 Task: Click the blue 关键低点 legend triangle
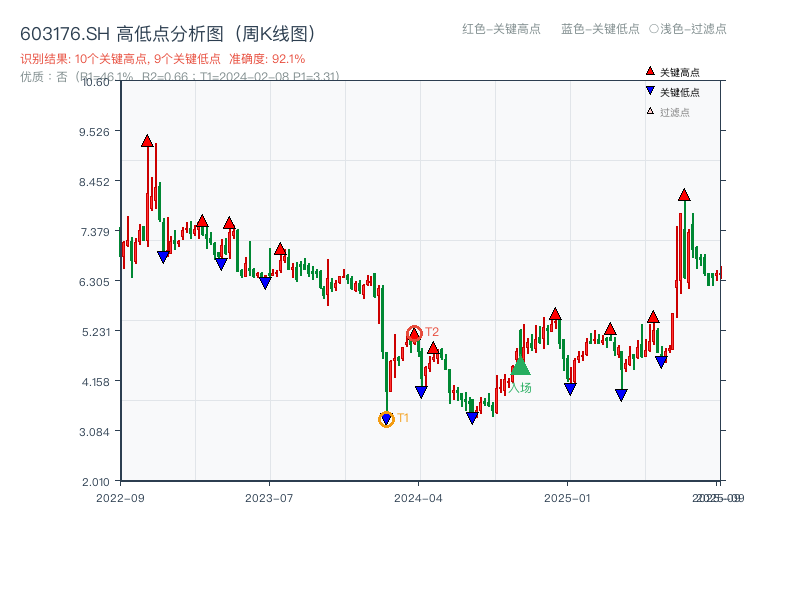650,91
